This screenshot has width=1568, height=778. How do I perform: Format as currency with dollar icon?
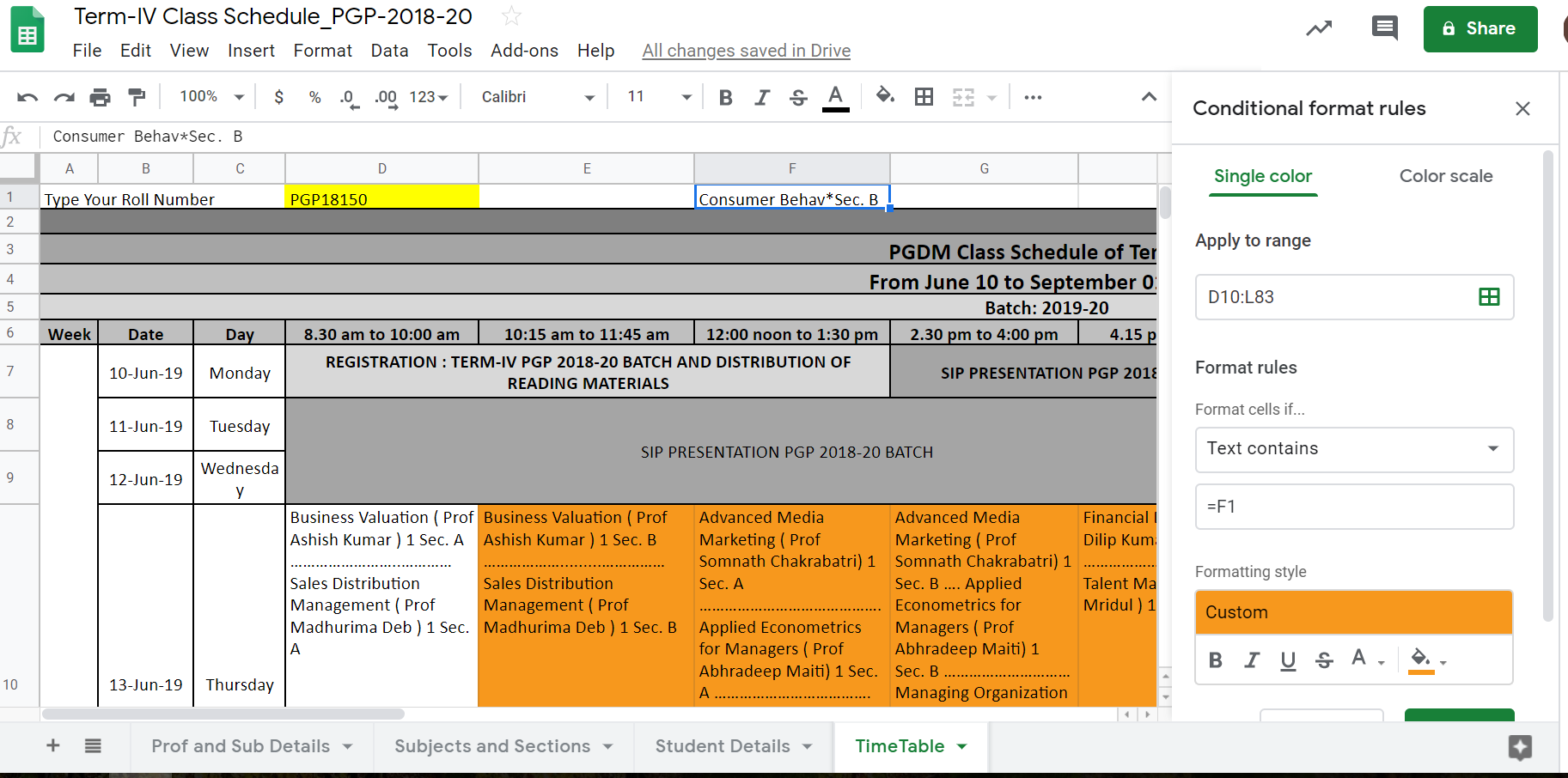click(278, 97)
